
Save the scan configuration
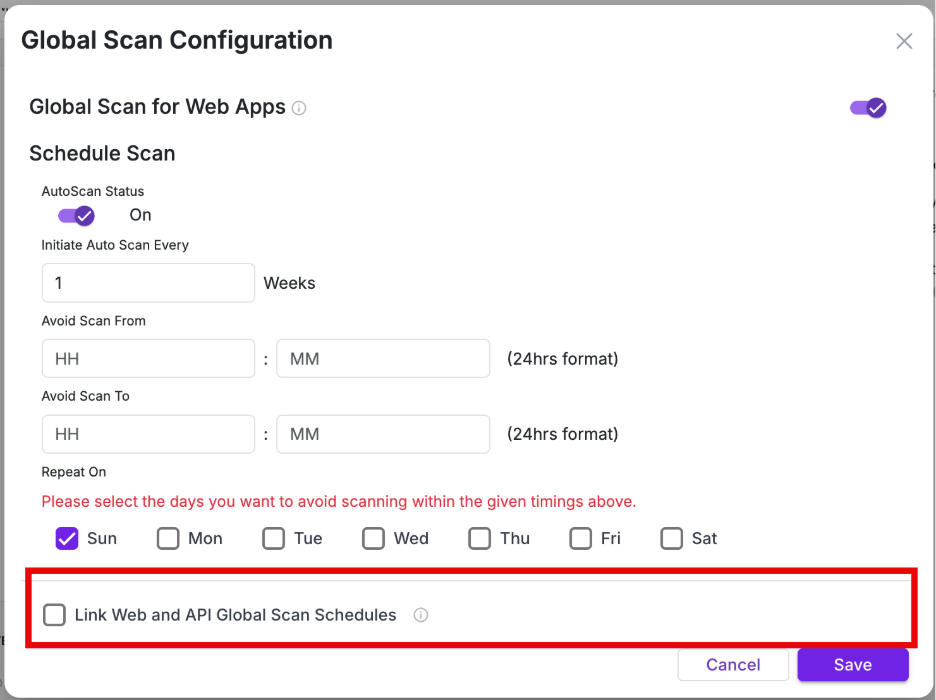[x=852, y=665]
